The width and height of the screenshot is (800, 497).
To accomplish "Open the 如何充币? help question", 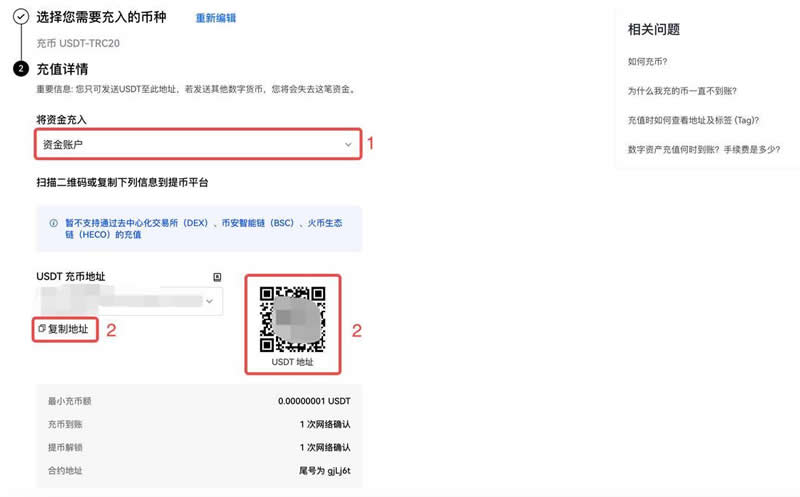I will coord(648,62).
